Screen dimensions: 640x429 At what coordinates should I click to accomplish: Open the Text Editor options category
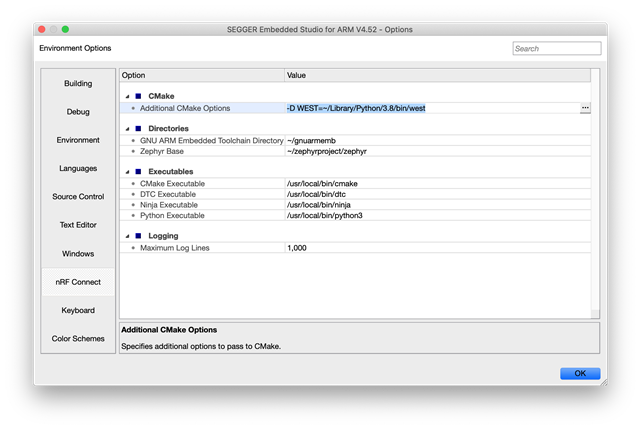click(x=78, y=225)
